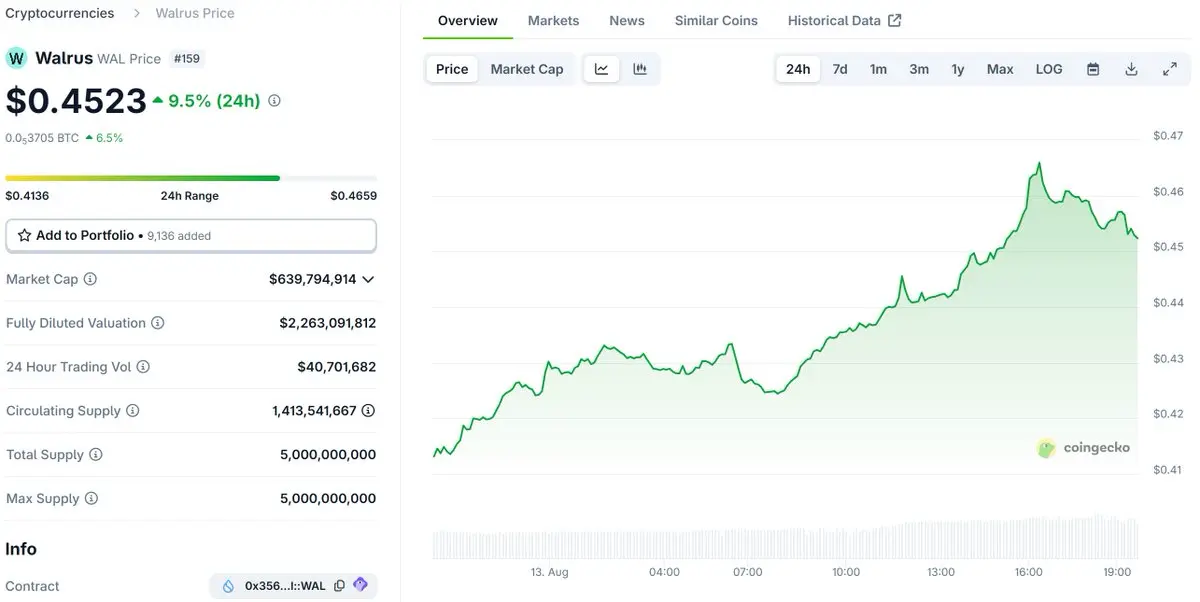The height and width of the screenshot is (602, 1200).
Task: Select the 1y time range
Action: click(958, 69)
